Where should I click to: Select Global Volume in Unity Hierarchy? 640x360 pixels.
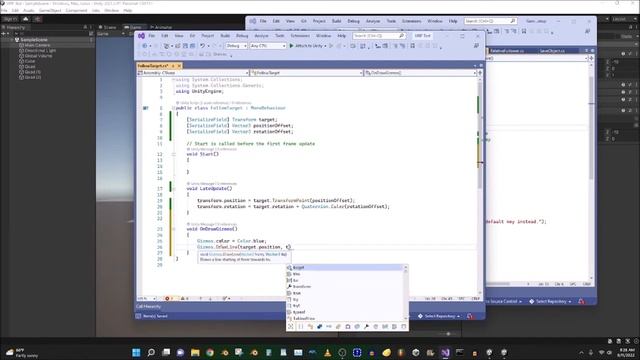coord(38,56)
